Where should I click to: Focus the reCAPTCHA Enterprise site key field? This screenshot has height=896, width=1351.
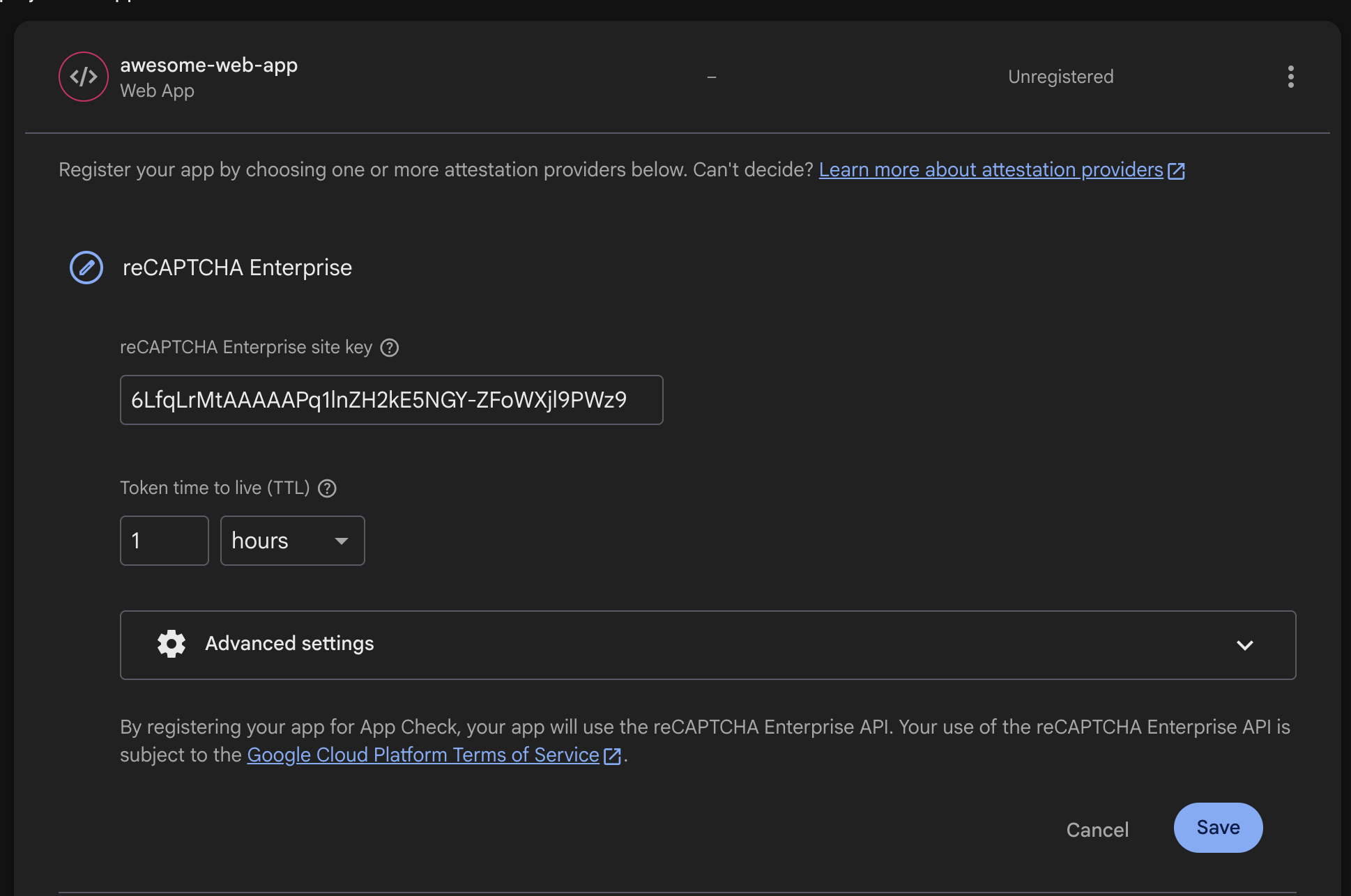[x=392, y=400]
